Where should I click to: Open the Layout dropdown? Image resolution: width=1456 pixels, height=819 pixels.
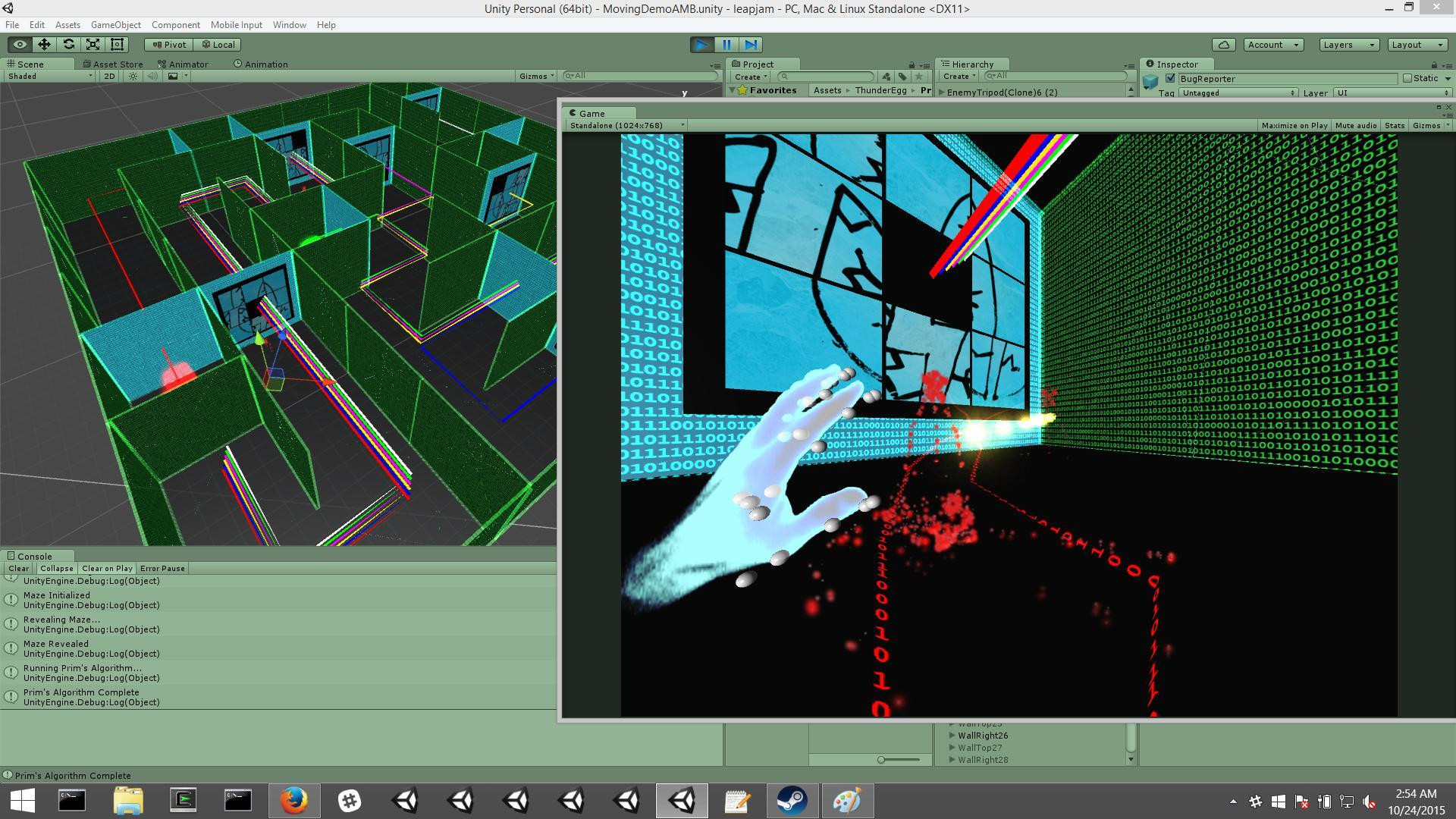[1417, 45]
